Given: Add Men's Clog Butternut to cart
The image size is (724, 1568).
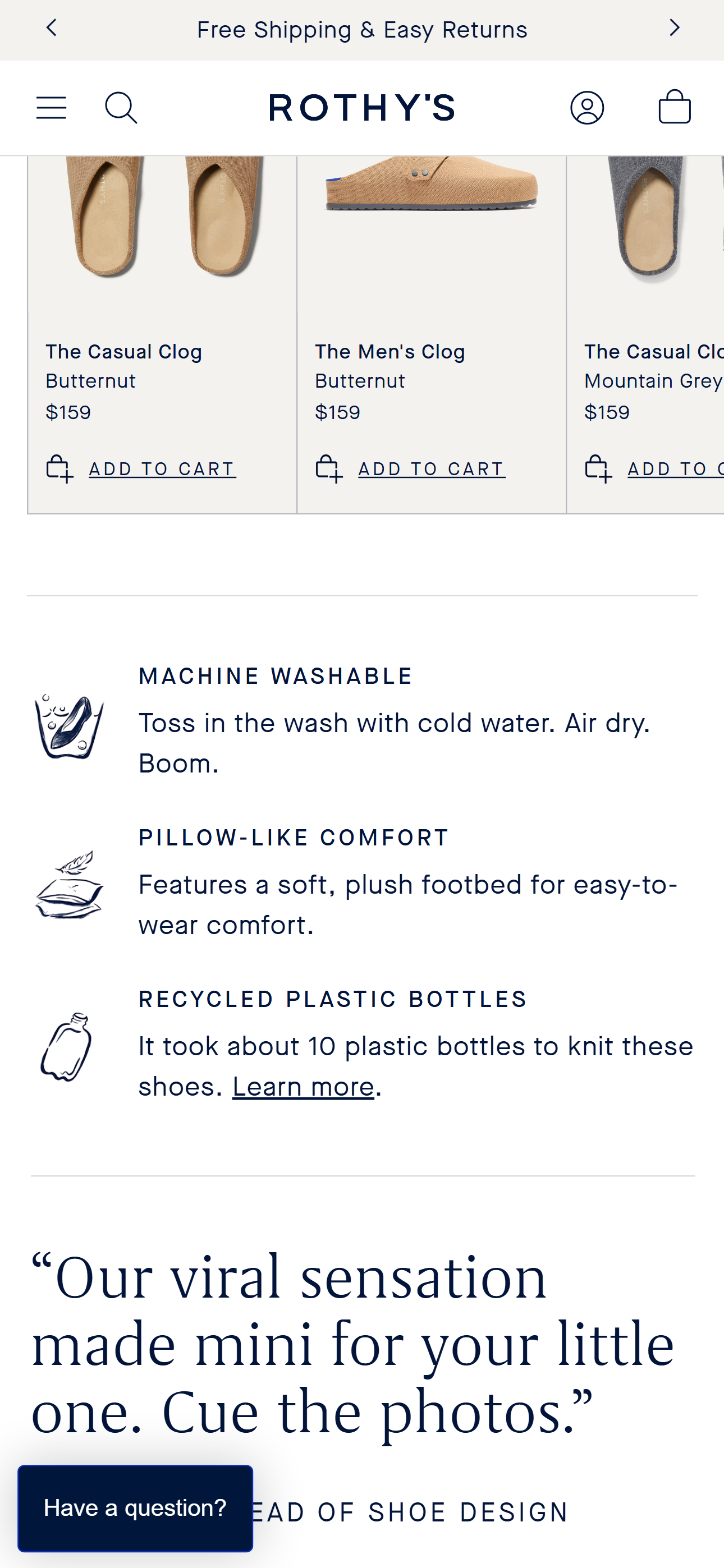Looking at the screenshot, I should (x=431, y=470).
